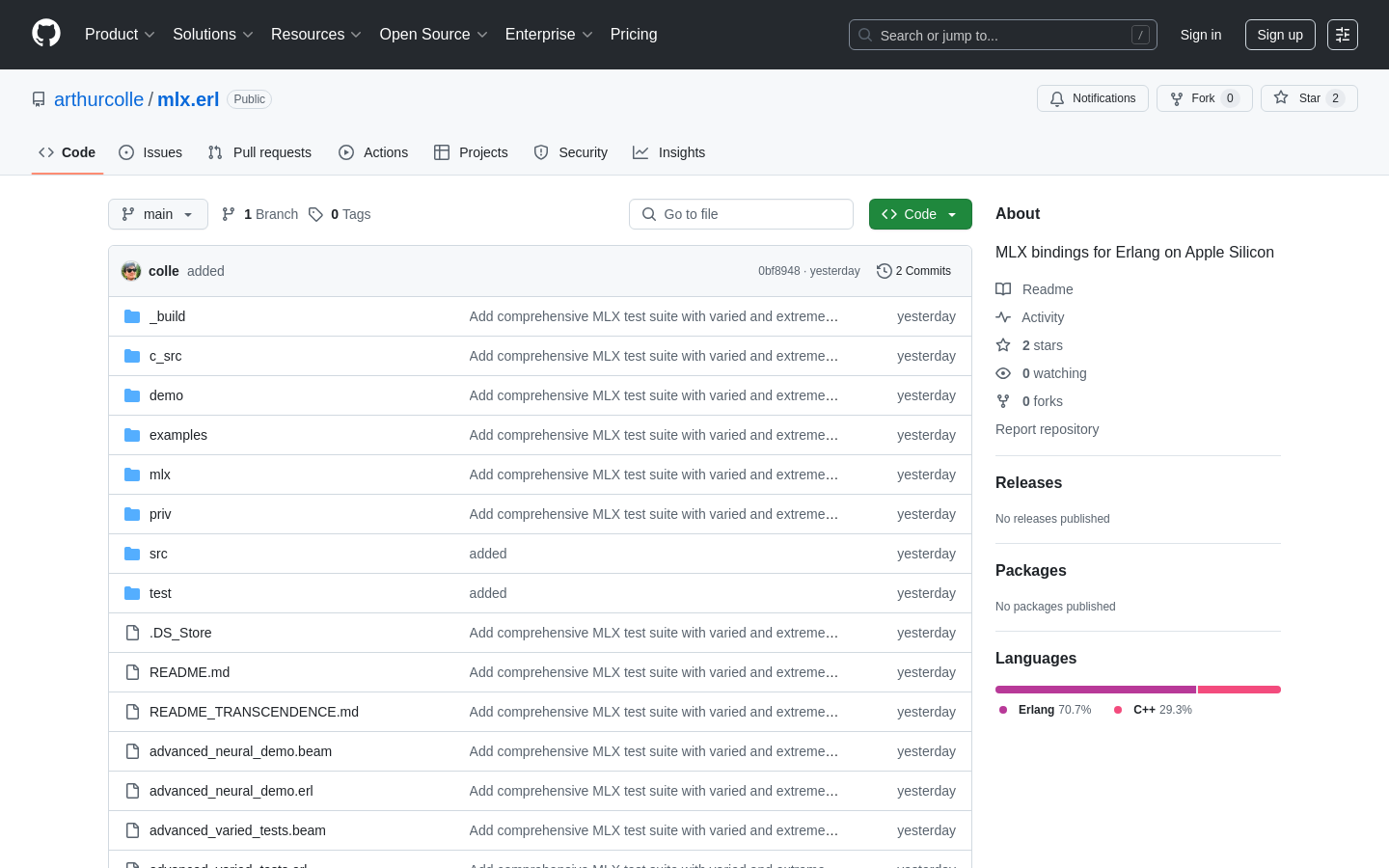The width and height of the screenshot is (1389, 868).
Task: Open the demo folder icon
Action: pyautogui.click(x=132, y=395)
